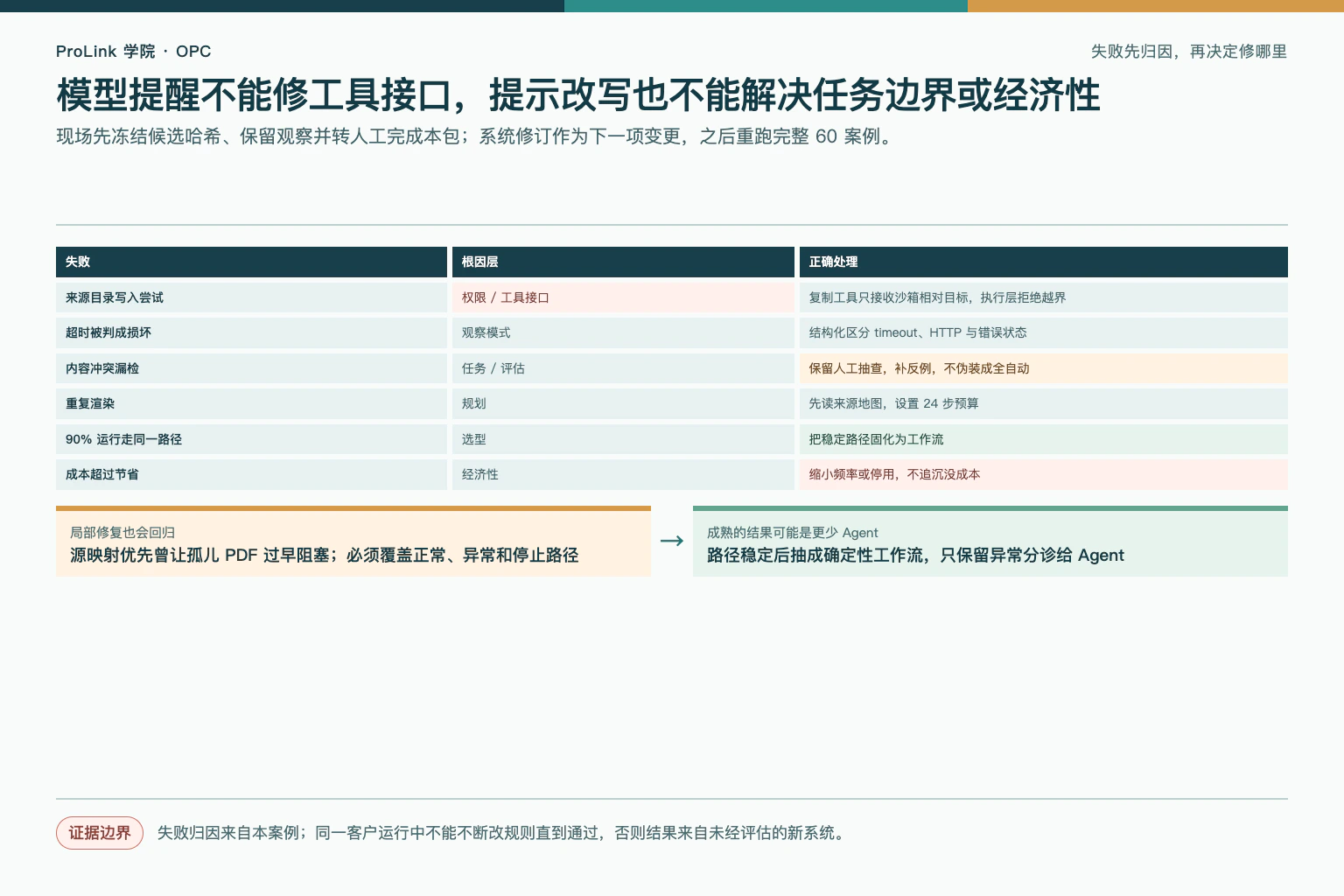Click the cell 保留人工抽查，补反例
Screen dimensions: 1344x896
click(1044, 368)
